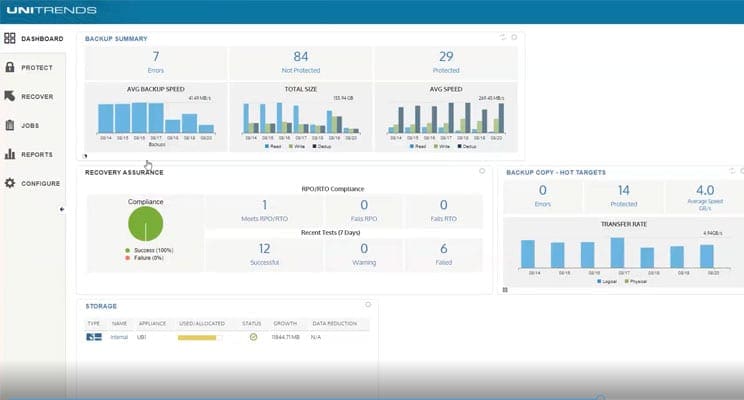This screenshot has height=400, width=744.
Task: Toggle Dedup legend under Avg Speed chart
Action: tap(467, 146)
